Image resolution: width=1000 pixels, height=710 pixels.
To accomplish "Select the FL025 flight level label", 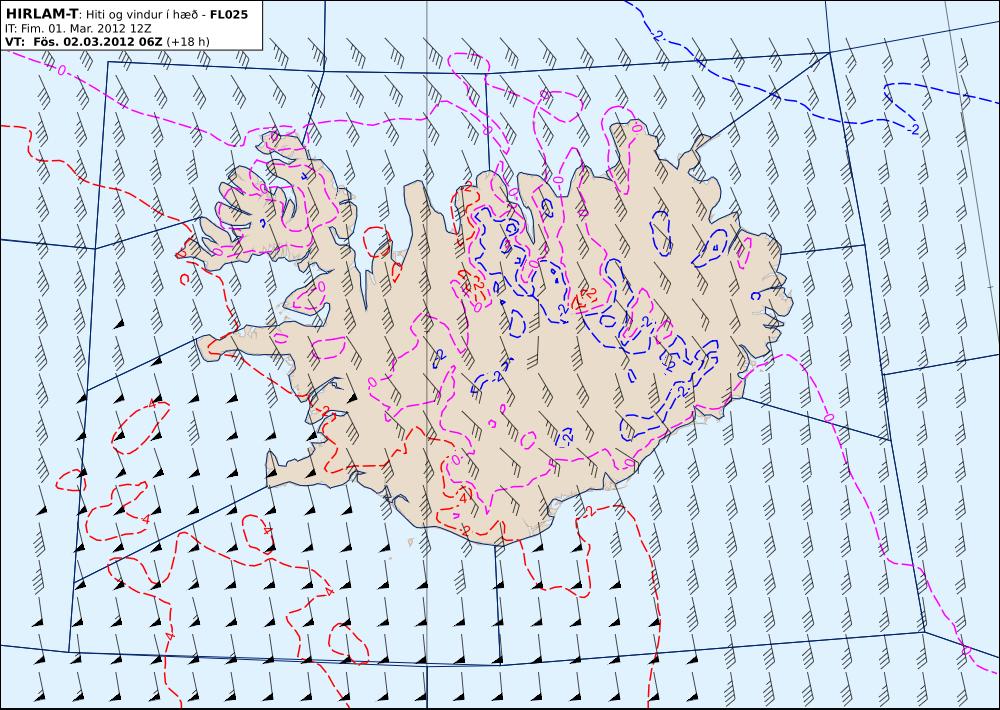I will (x=229, y=13).
